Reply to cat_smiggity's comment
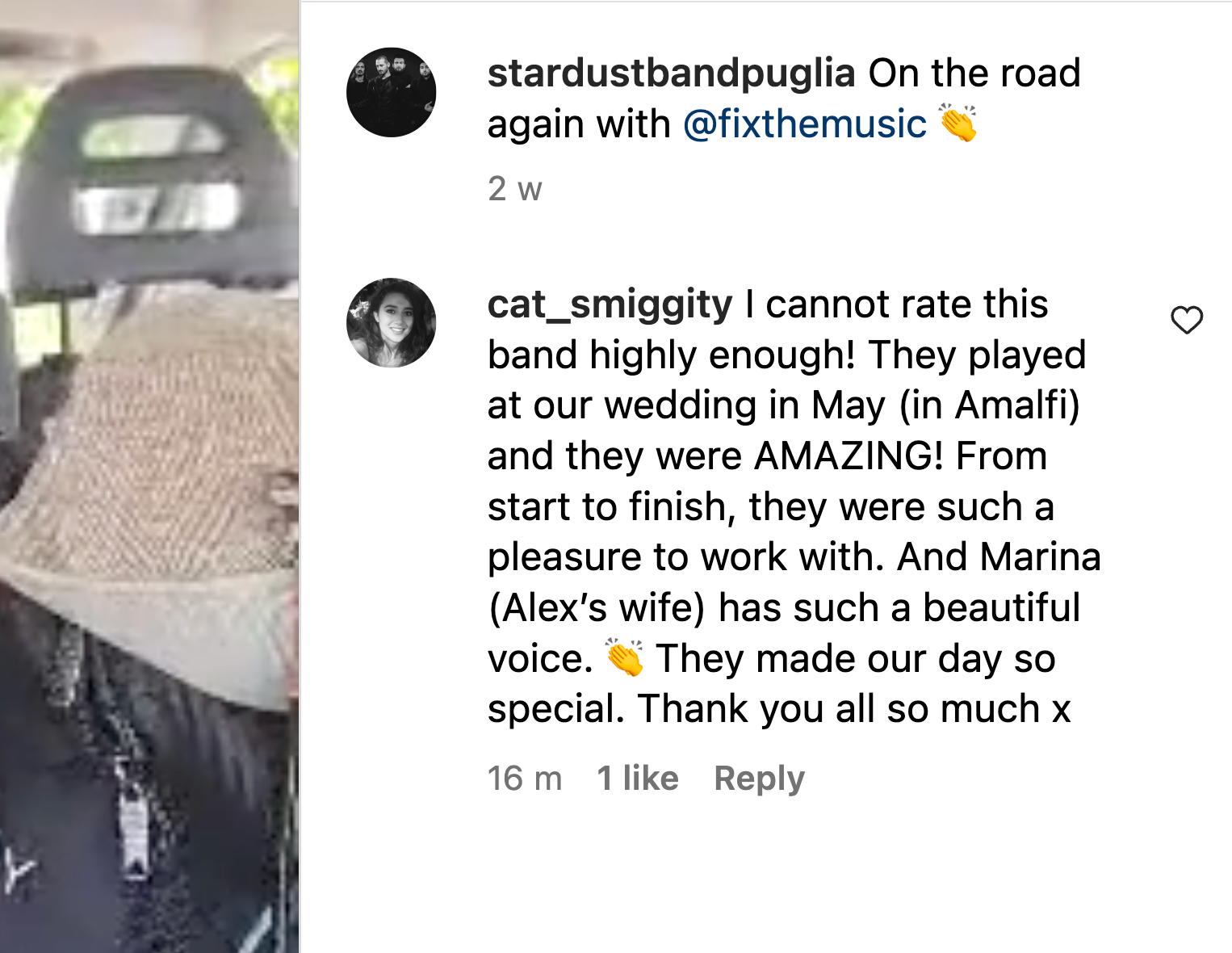 760,779
